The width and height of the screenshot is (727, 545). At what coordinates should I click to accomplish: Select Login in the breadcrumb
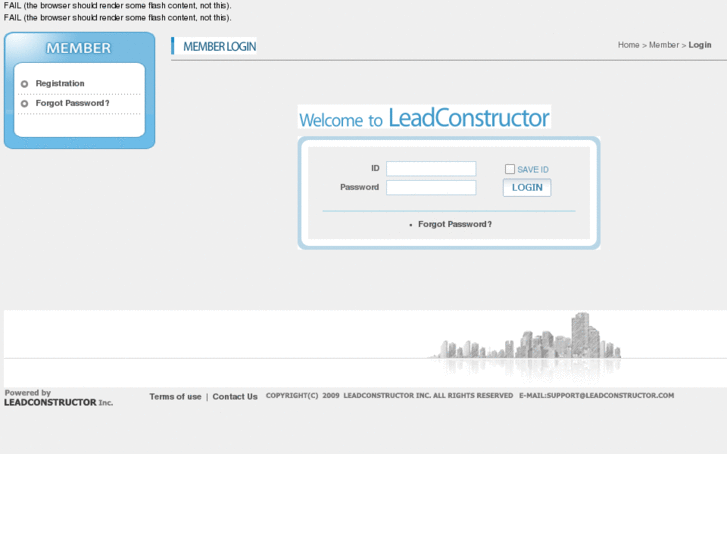click(700, 45)
